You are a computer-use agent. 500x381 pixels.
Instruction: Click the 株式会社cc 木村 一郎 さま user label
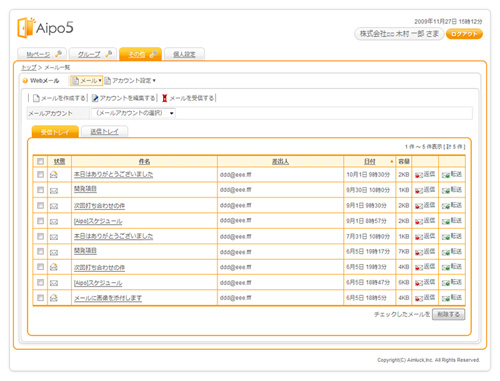coord(399,34)
